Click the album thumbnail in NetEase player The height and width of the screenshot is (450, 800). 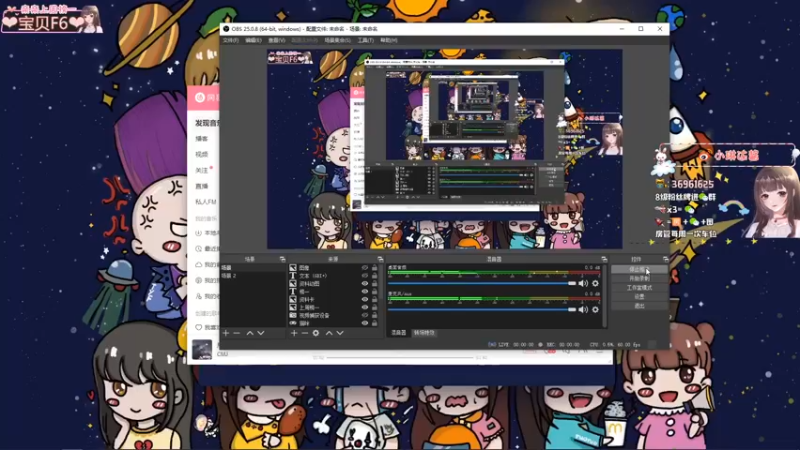tap(202, 349)
